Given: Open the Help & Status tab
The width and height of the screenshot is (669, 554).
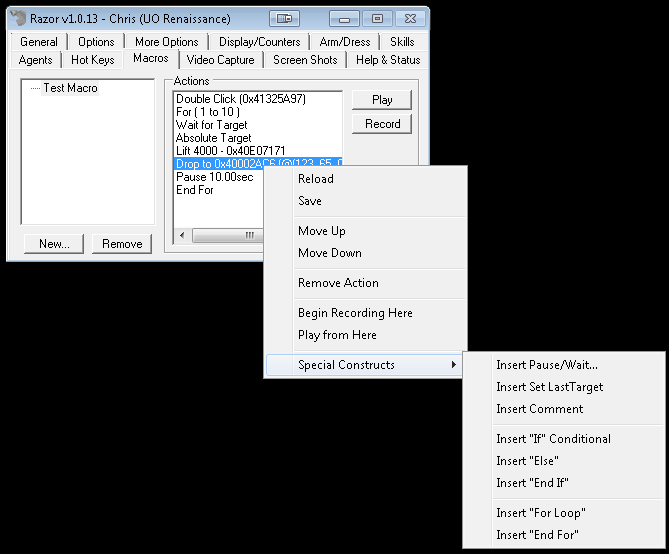Looking at the screenshot, I should [388, 60].
